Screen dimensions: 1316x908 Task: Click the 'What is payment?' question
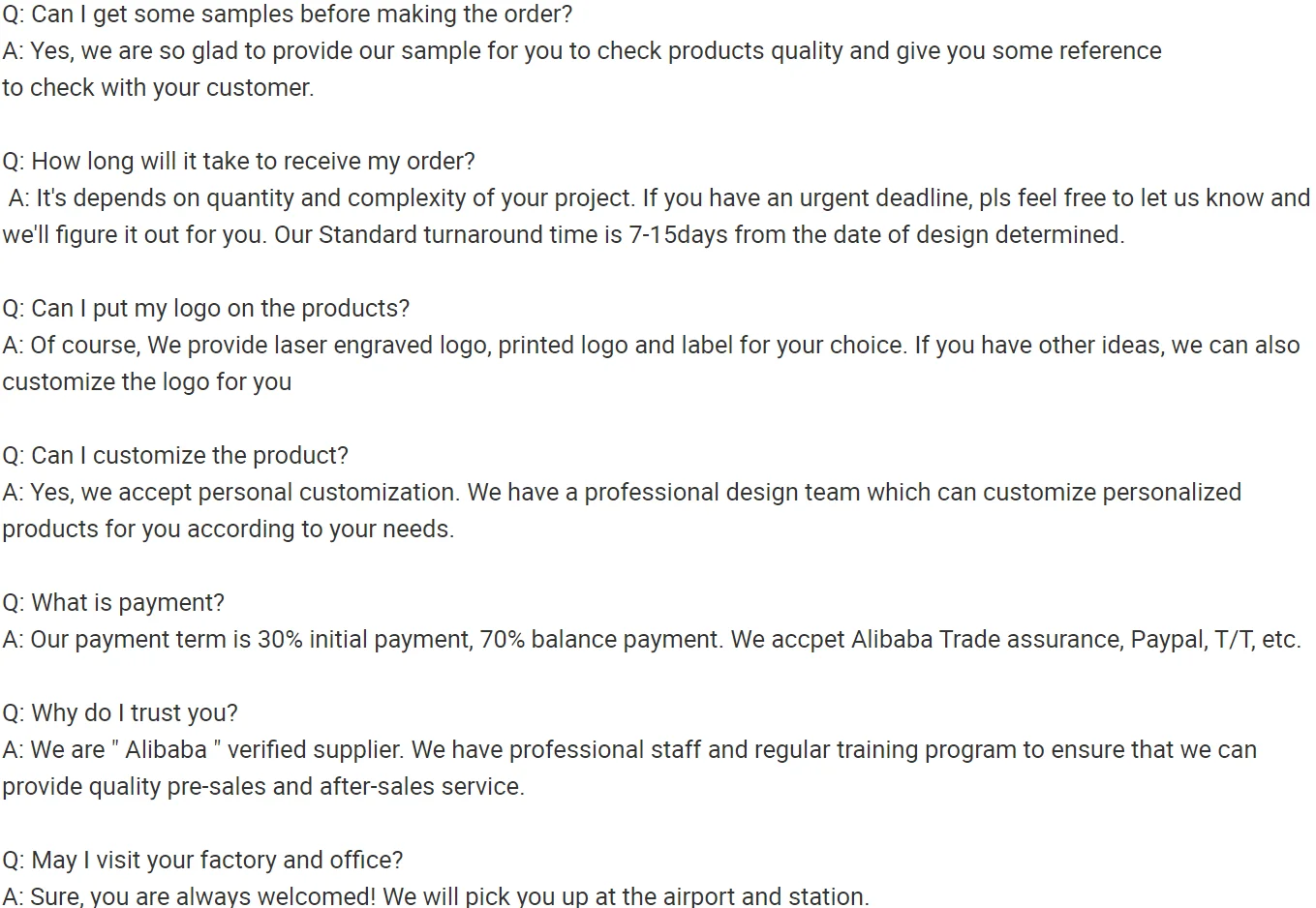(113, 603)
